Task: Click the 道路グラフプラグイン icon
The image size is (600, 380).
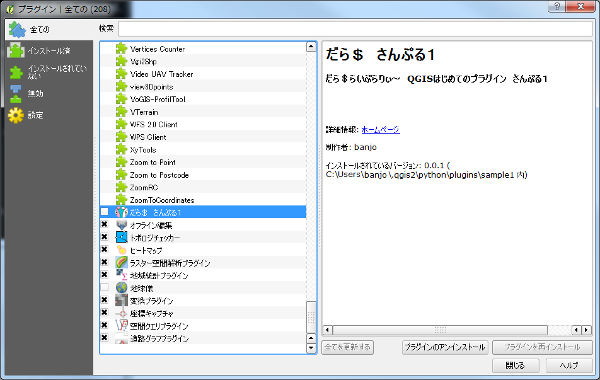Action: pos(121,338)
